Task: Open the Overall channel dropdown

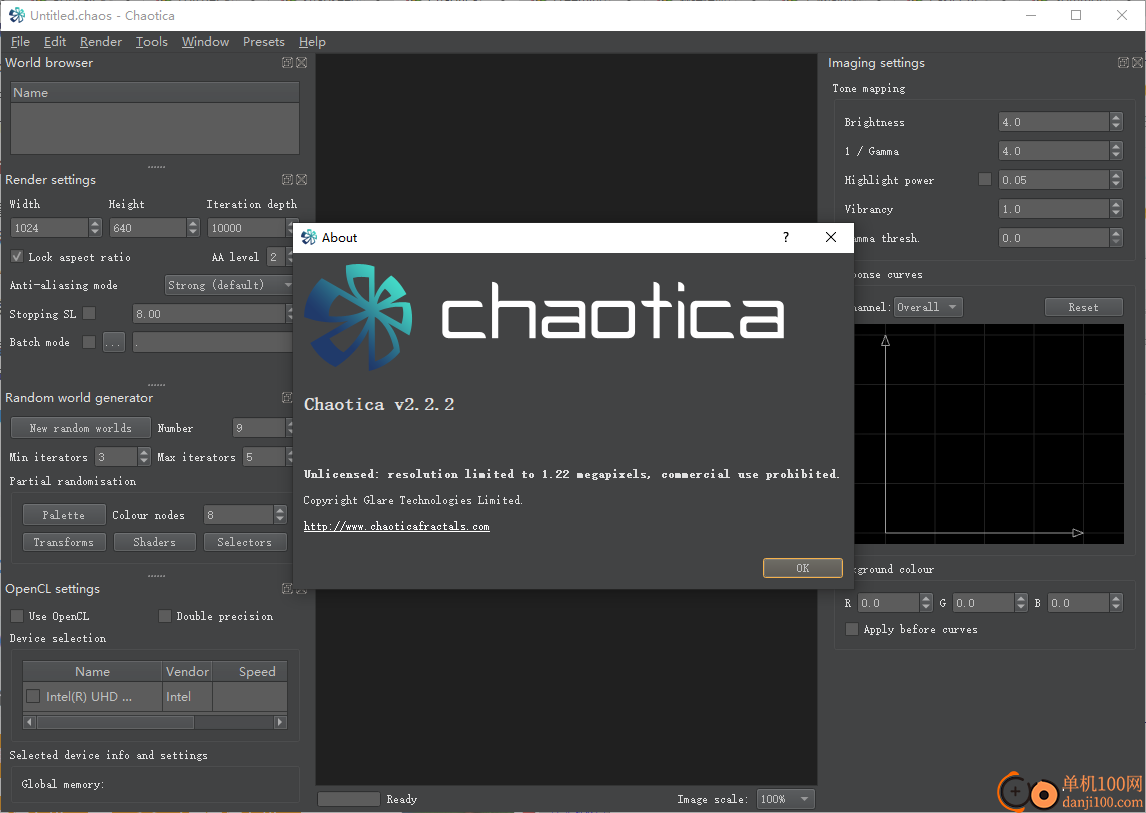Action: [x=928, y=307]
